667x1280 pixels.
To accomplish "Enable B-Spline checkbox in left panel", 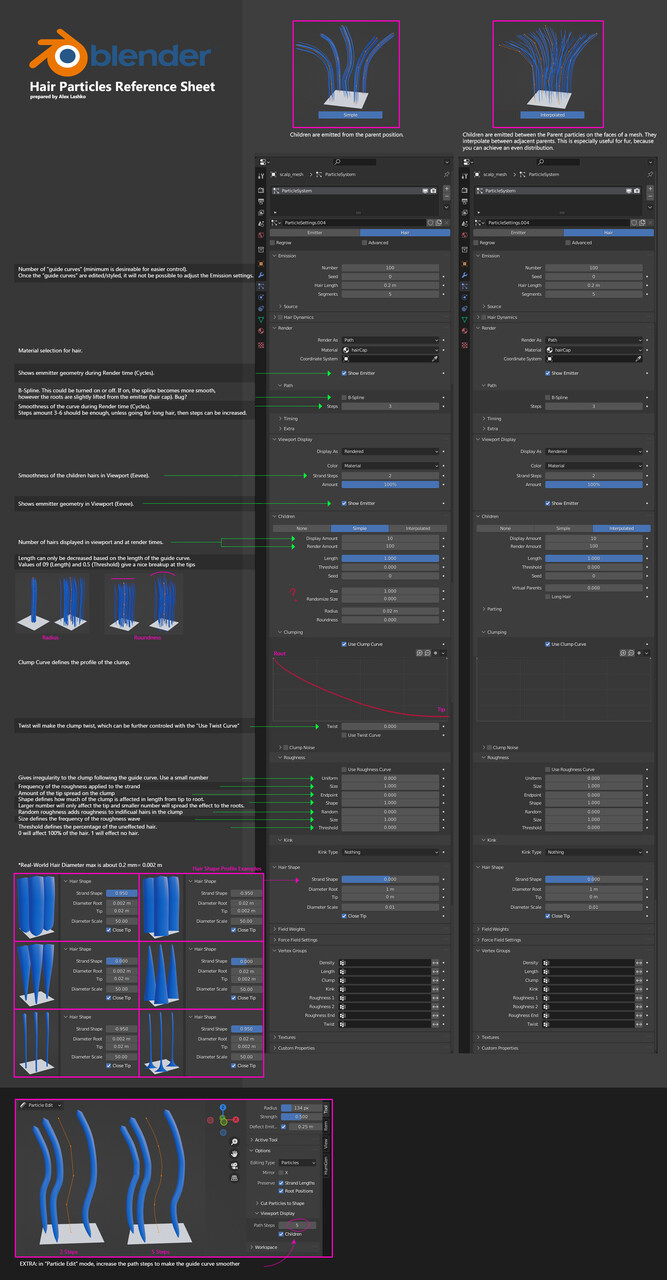I will pyautogui.click(x=342, y=396).
